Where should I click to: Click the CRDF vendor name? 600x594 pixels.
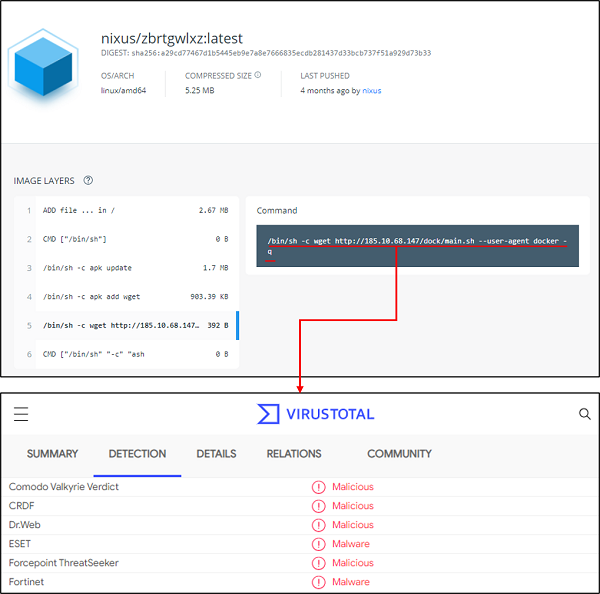tap(21, 506)
